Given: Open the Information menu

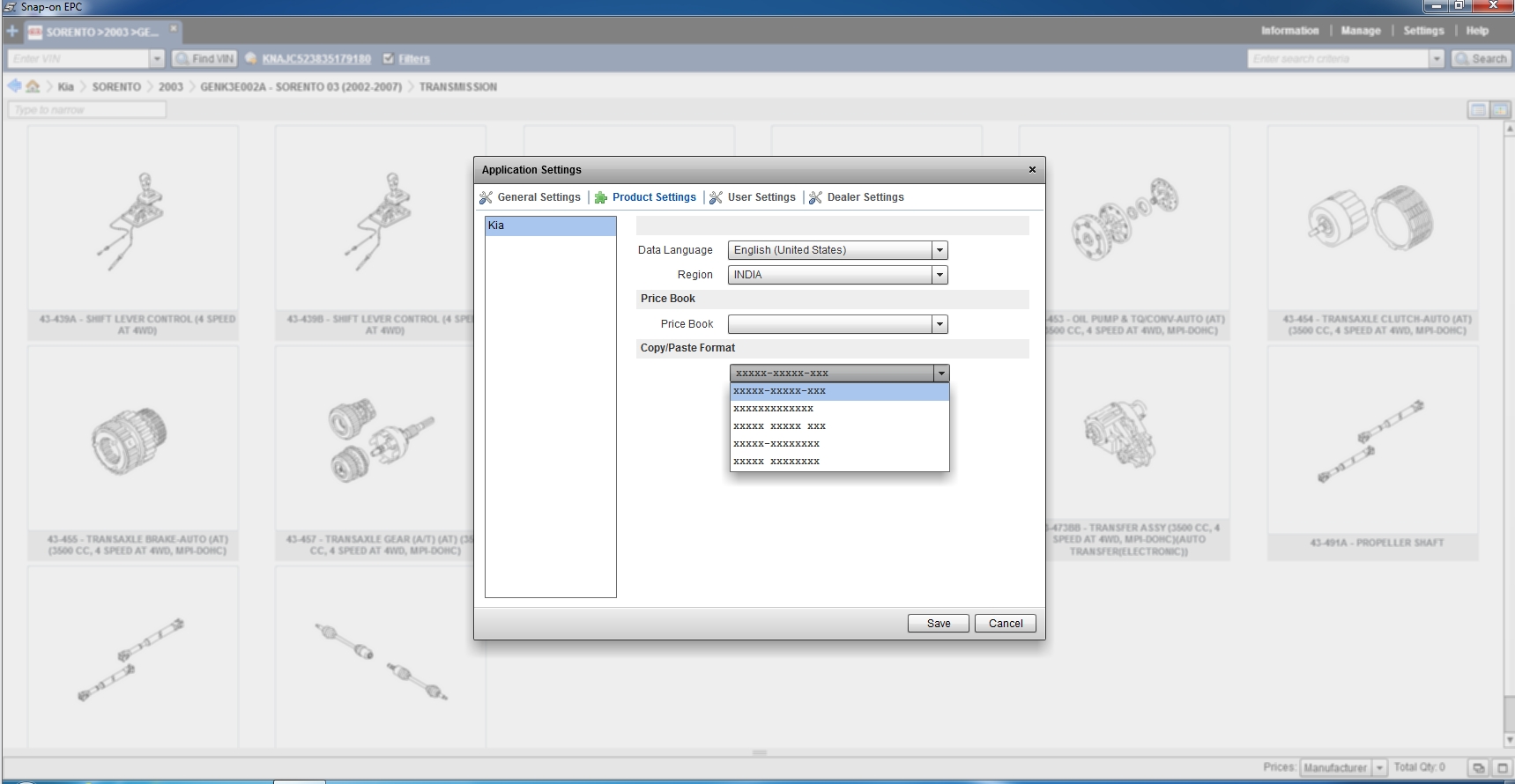Looking at the screenshot, I should coord(1289,31).
